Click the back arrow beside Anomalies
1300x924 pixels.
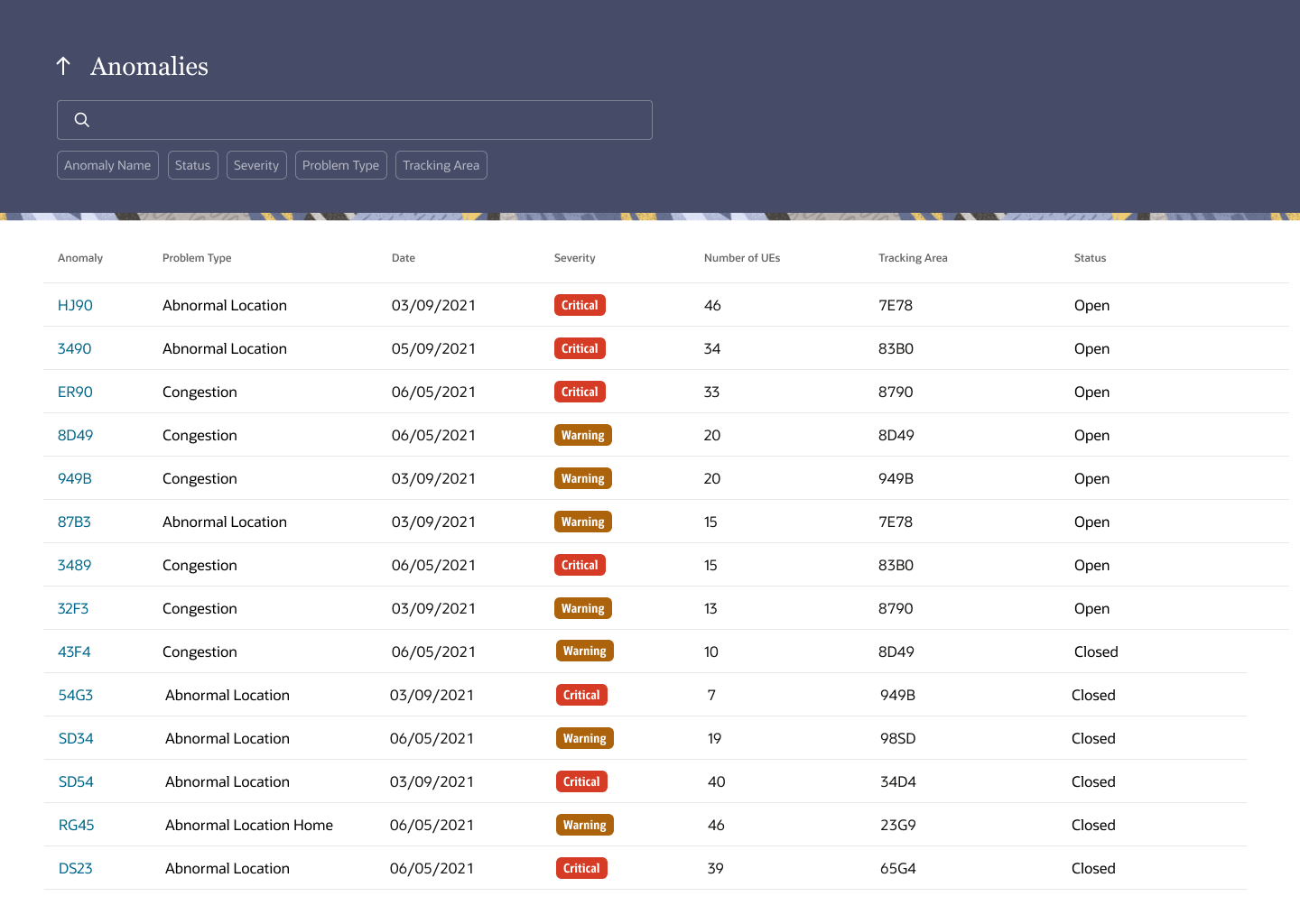tap(63, 66)
